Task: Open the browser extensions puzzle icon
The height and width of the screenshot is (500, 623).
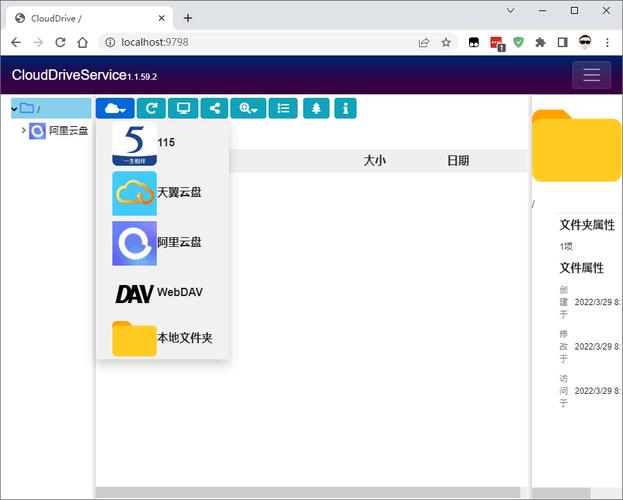Action: [540, 42]
